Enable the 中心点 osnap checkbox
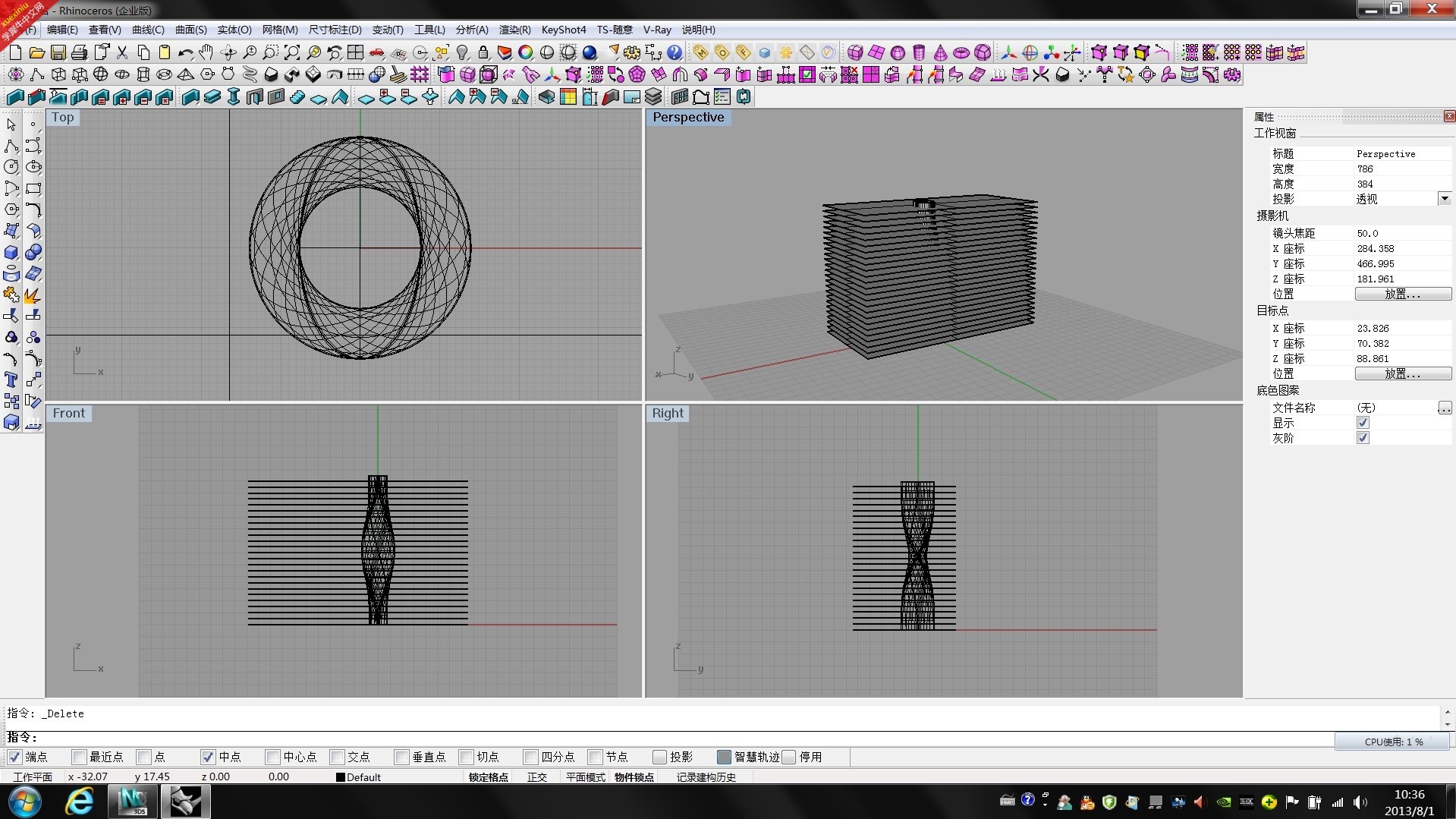This screenshot has height=819, width=1456. click(272, 757)
